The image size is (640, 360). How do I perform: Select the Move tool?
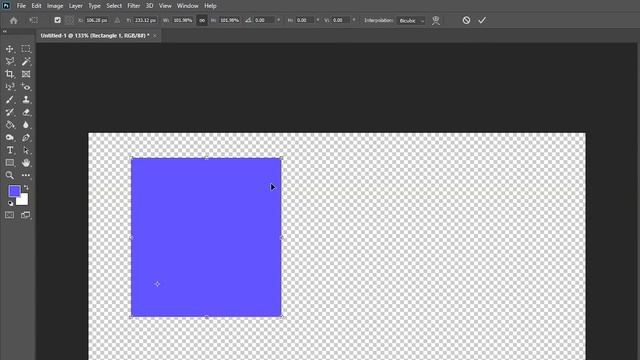[10, 49]
